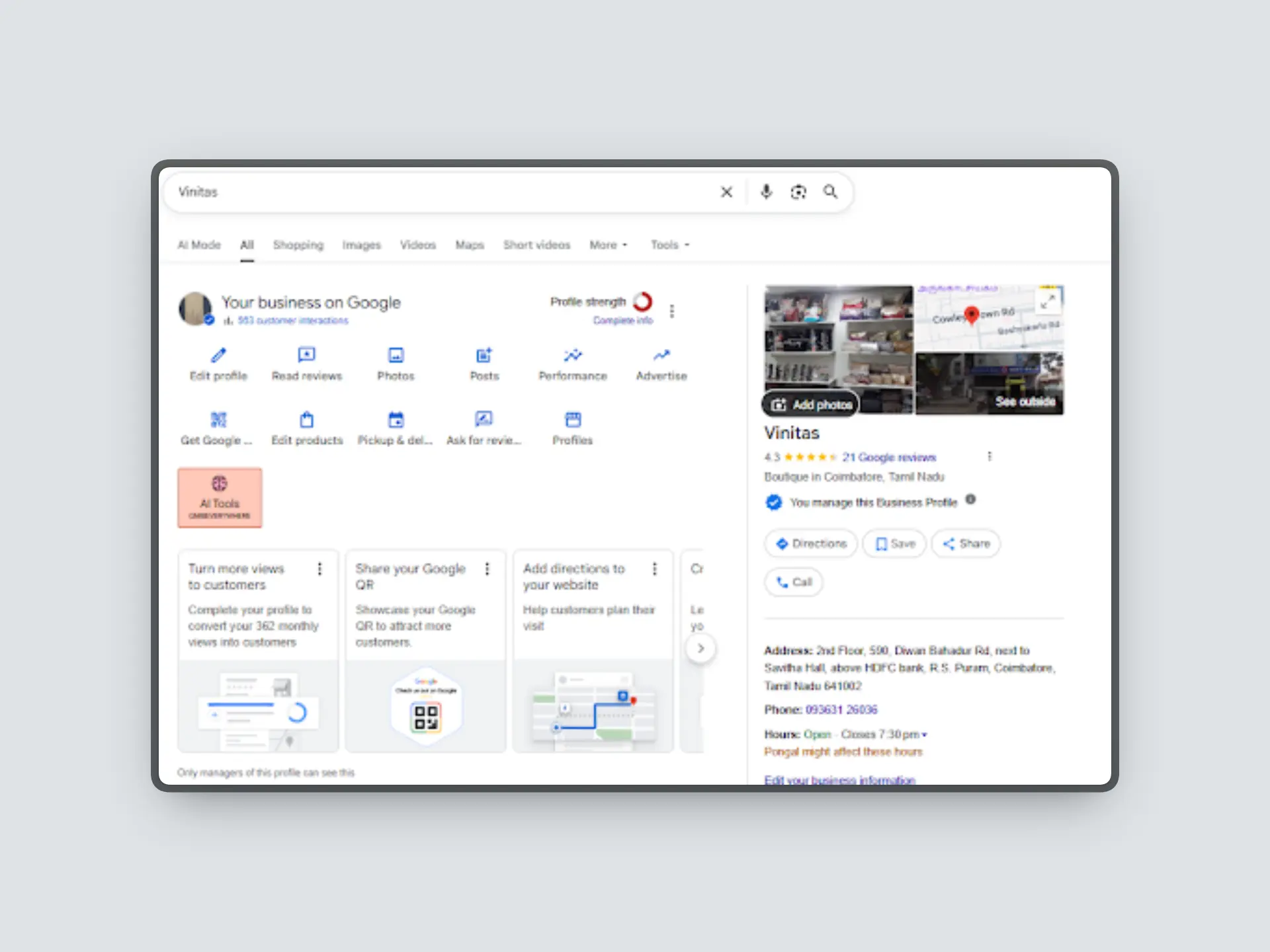The width and height of the screenshot is (1270, 952).
Task: Open options on 'Turn more views' card
Action: (320, 569)
